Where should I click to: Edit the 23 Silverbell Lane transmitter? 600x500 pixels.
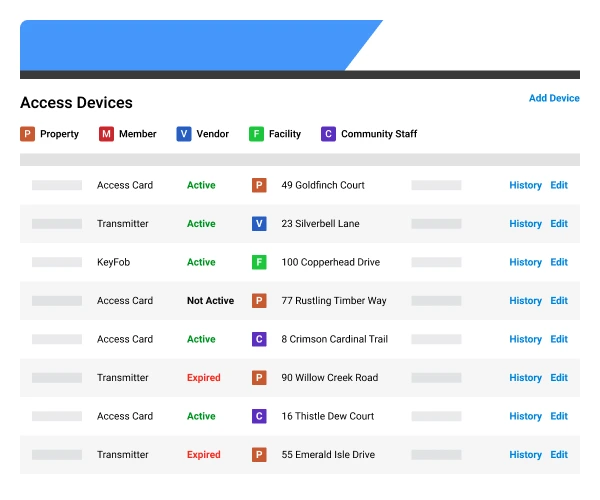coord(559,224)
